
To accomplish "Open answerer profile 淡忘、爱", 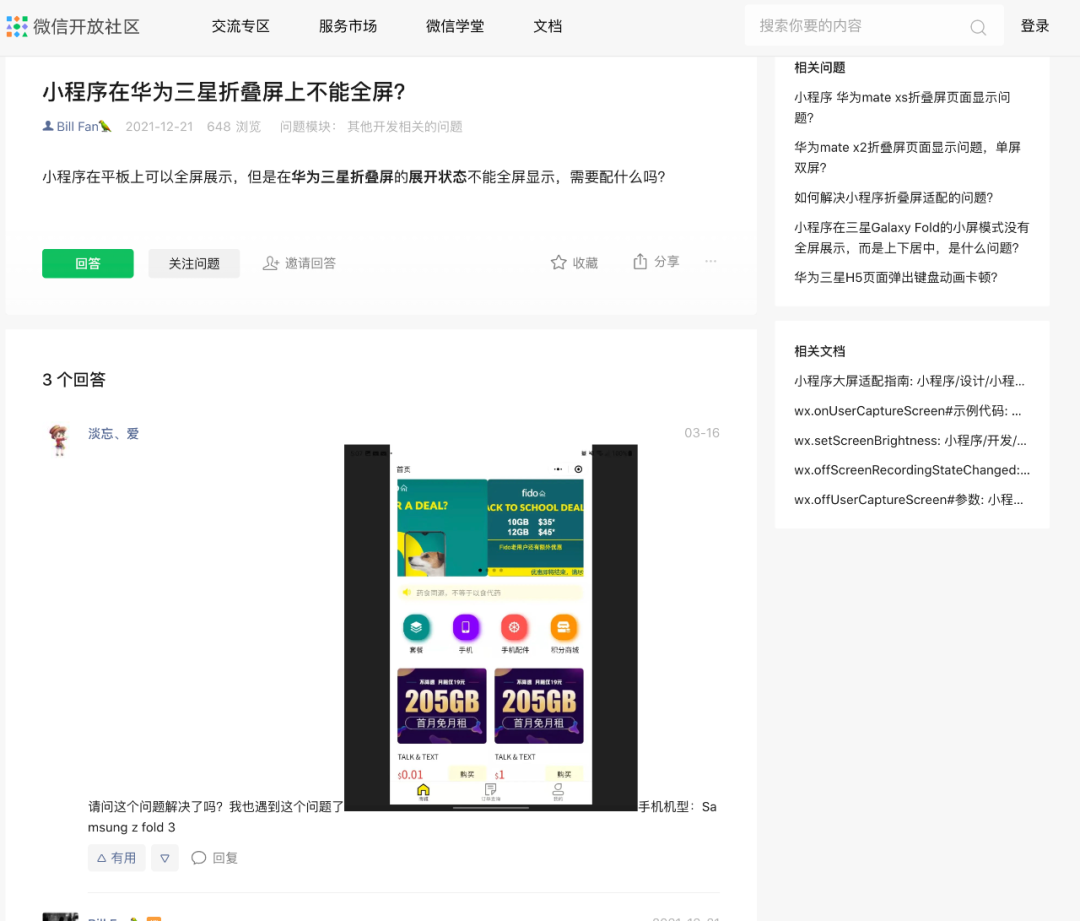I will click(x=114, y=433).
